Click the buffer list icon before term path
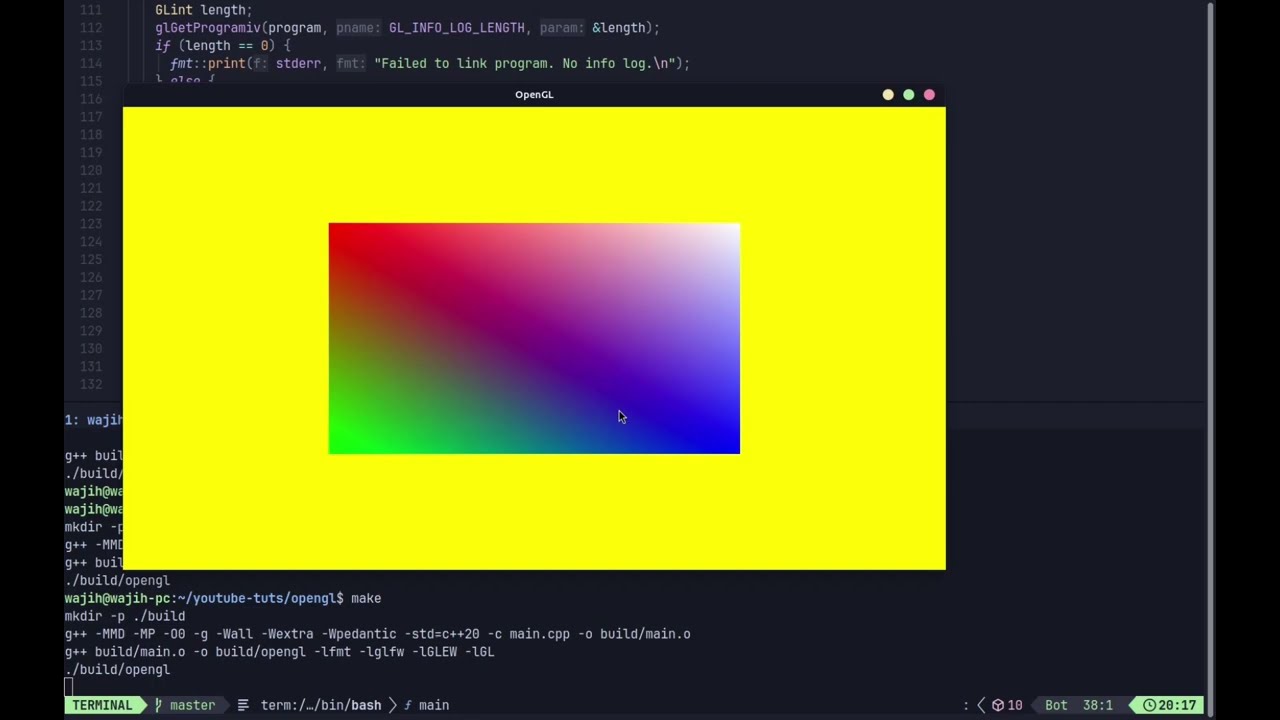The image size is (1280, 720). (x=243, y=705)
